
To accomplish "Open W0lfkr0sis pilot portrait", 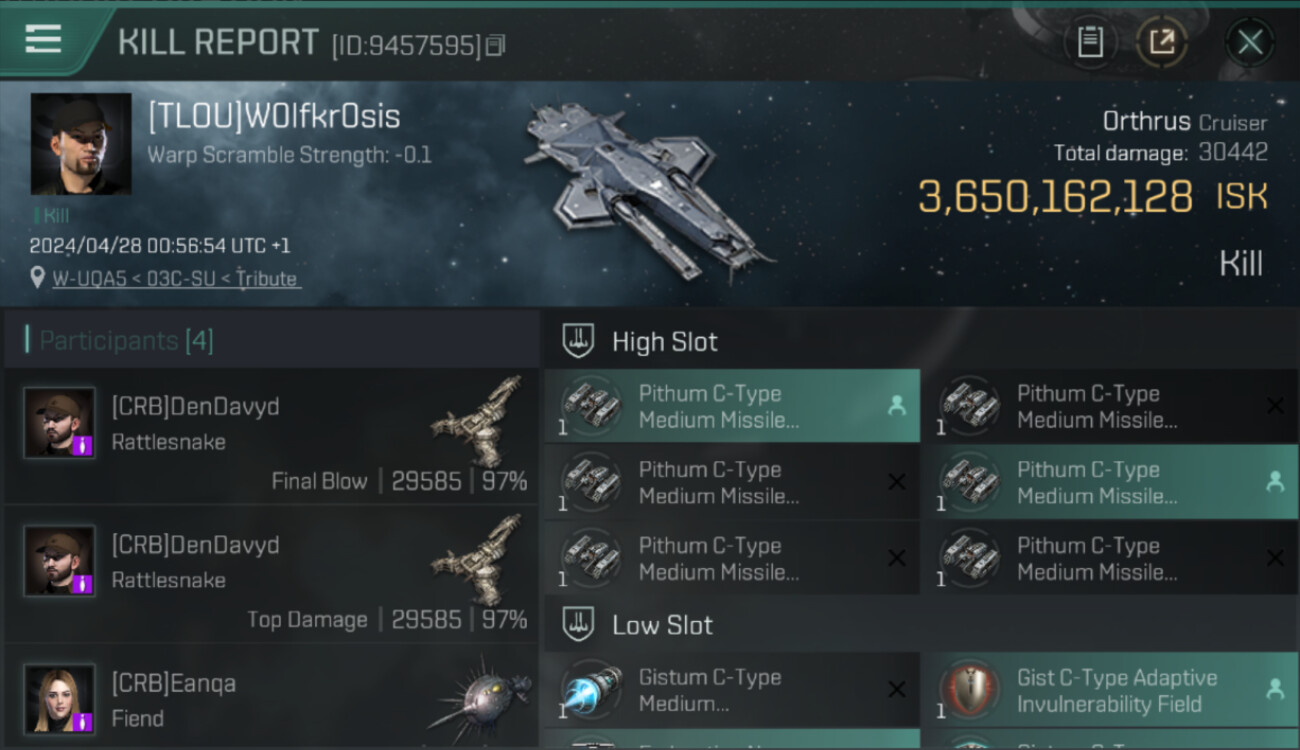I will pyautogui.click(x=81, y=144).
